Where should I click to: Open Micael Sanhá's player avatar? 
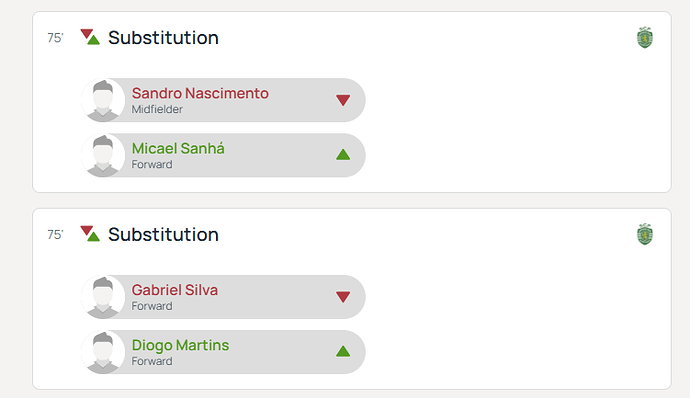[103, 155]
